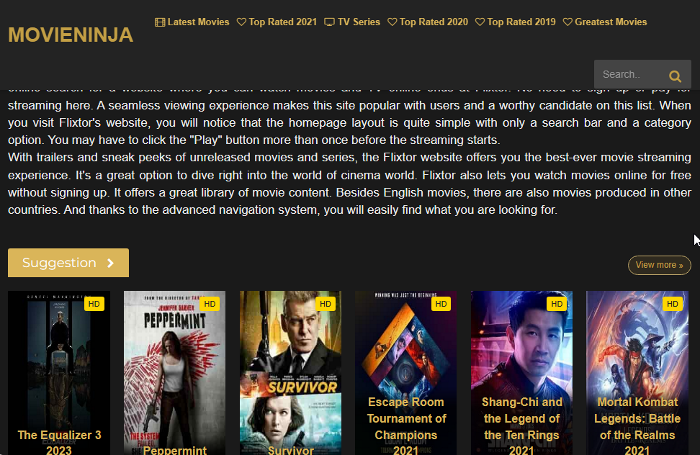
Task: Click the heart icon beside Top Rated 2020
Action: pyautogui.click(x=392, y=22)
